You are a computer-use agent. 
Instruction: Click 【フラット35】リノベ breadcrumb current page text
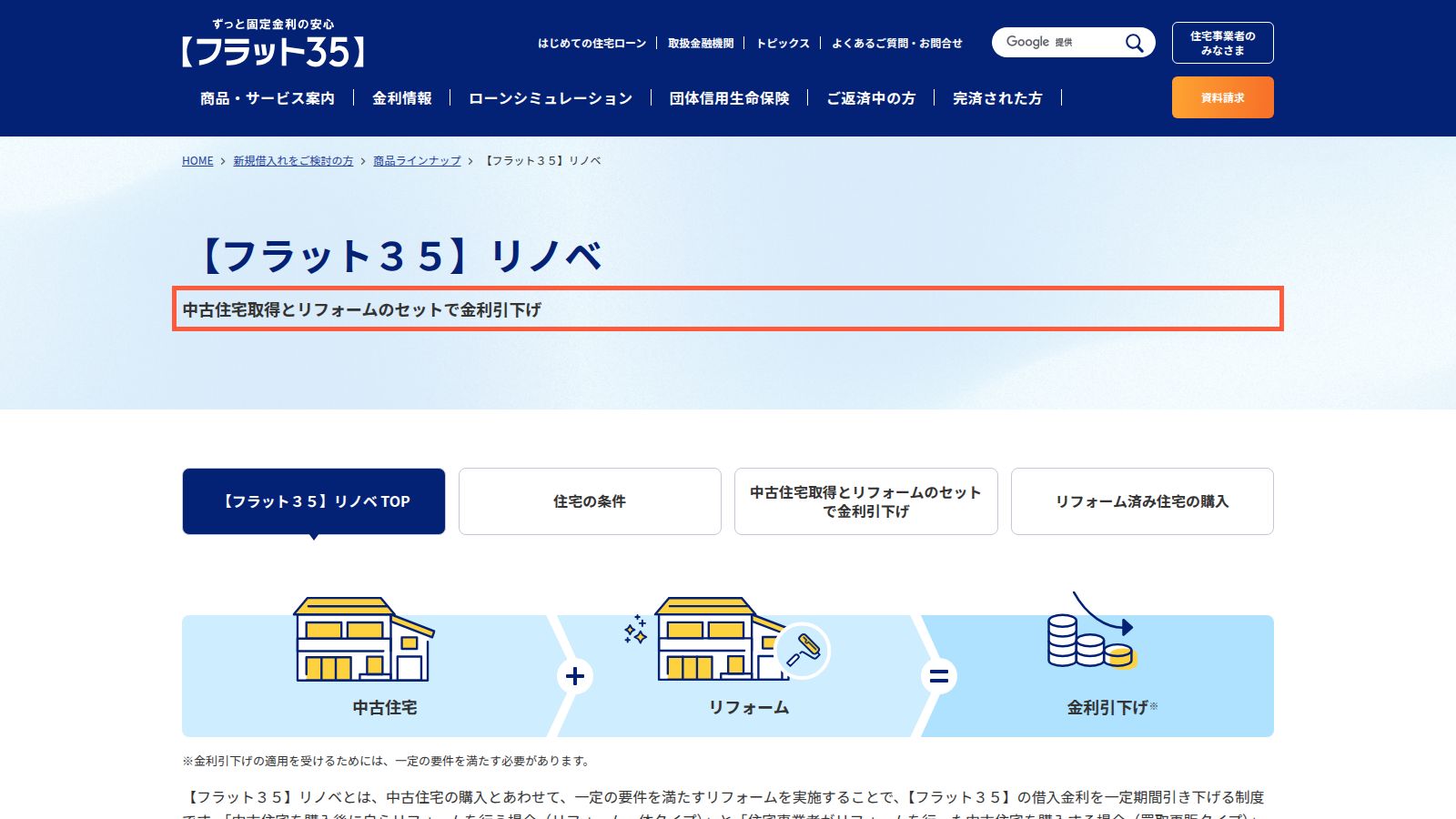[541, 161]
